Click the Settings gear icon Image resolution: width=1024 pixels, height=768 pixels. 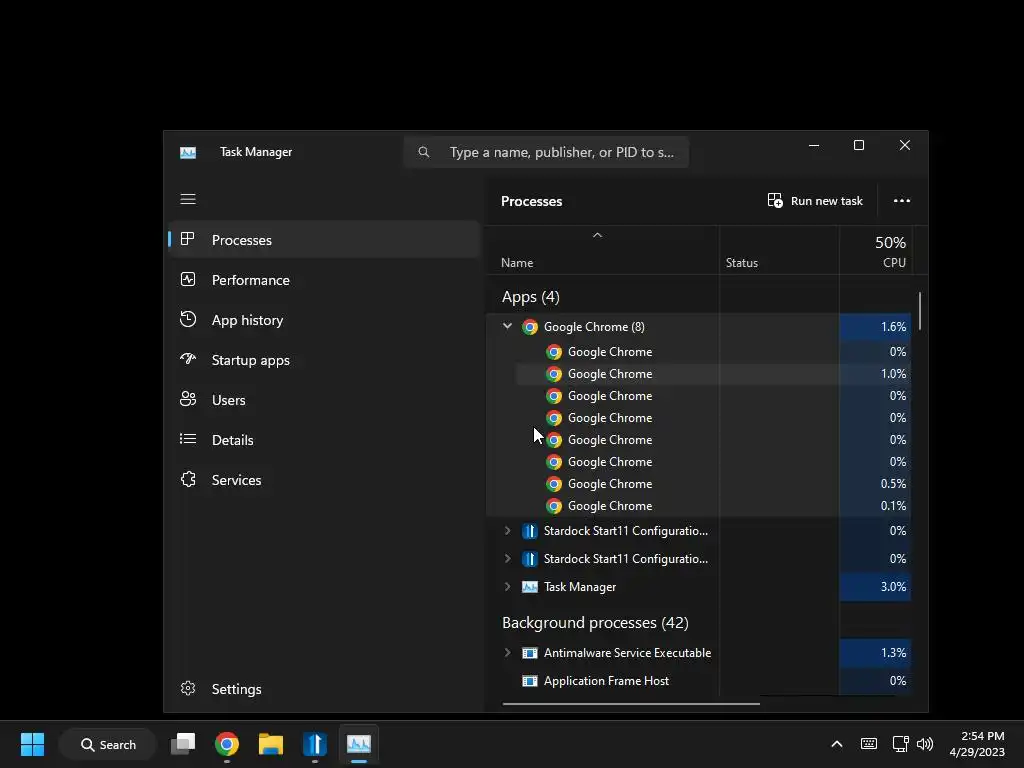tap(188, 688)
